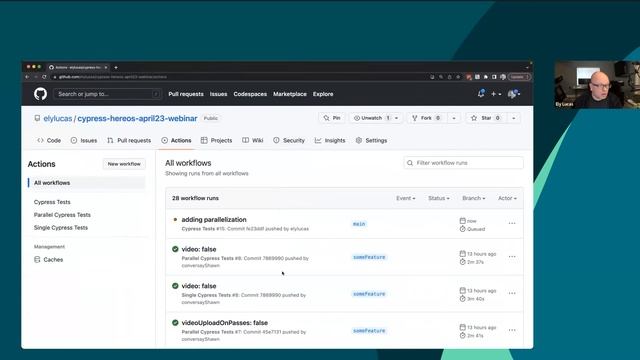Open Issues in top navigation
Screen dimensions: 640x360
point(218,94)
